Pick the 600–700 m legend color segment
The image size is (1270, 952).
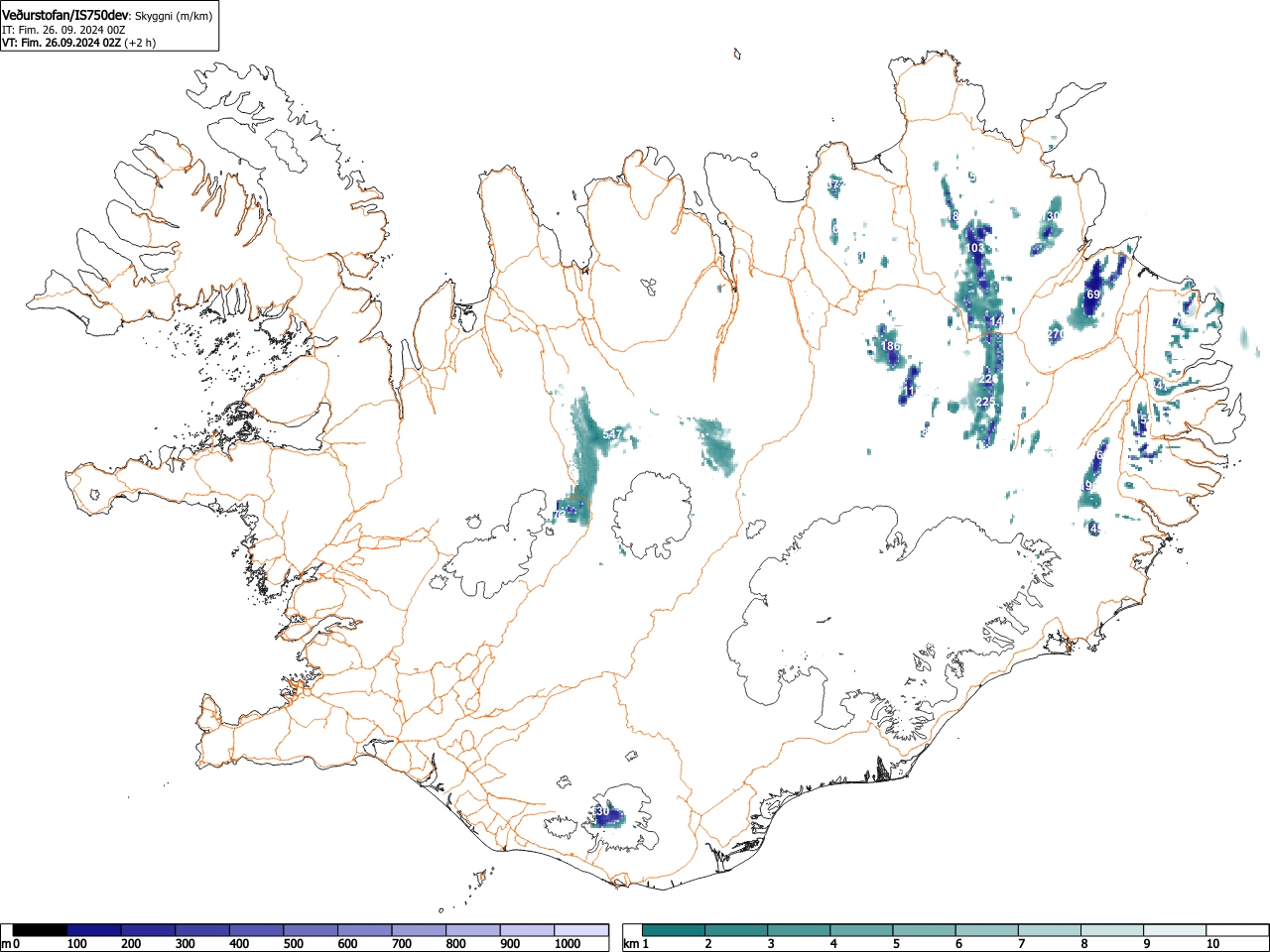pos(365,930)
